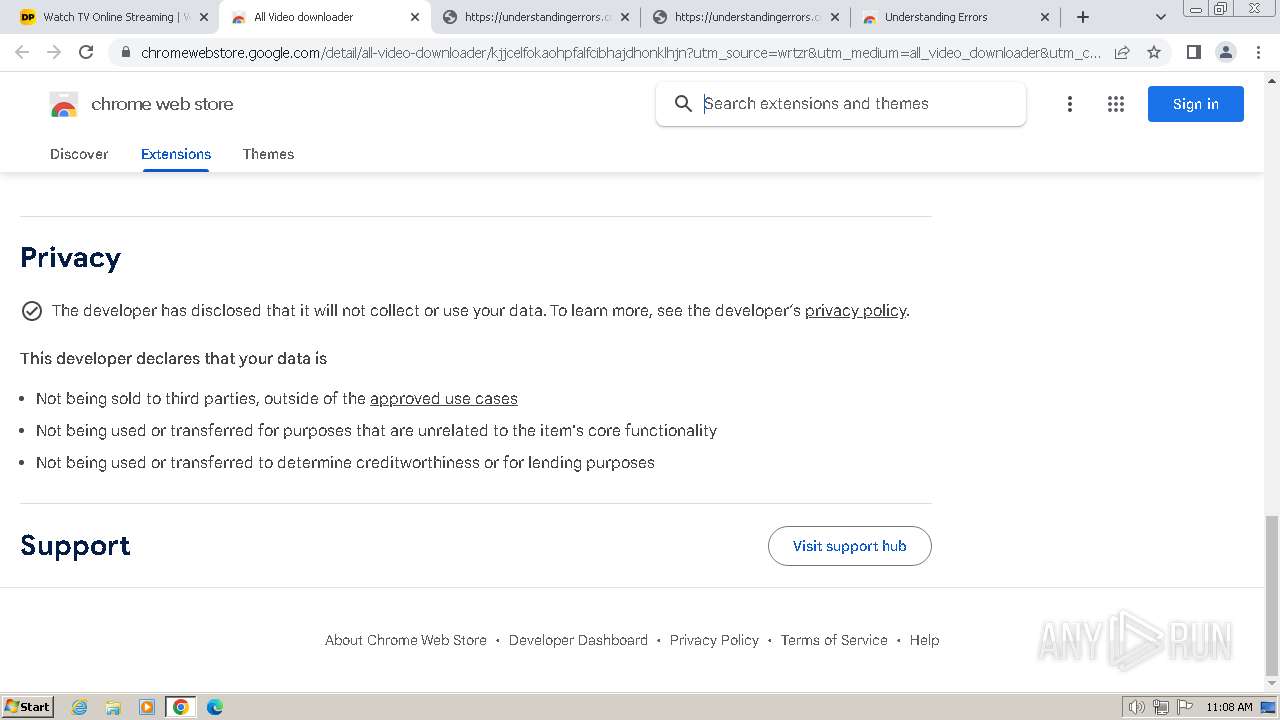
Task: Click the Chrome Web Store logo
Action: click(64, 104)
